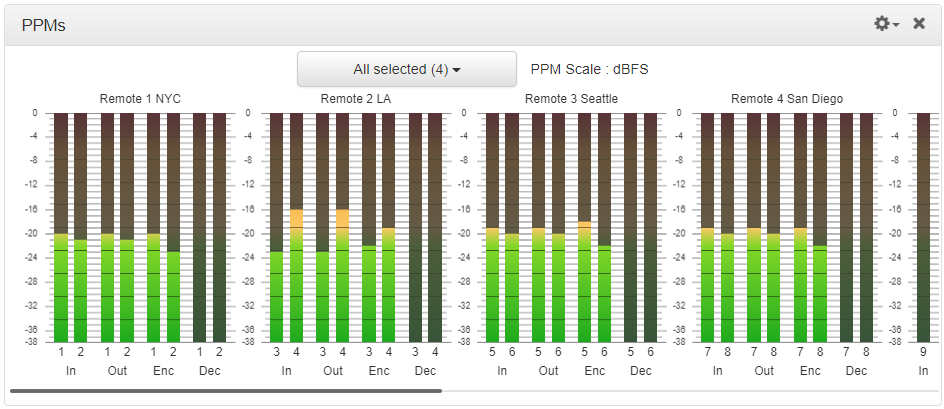Click Remote 4 San Diego Out channel 7 meter
Viewport: 944px width, 409px height.
(x=754, y=227)
